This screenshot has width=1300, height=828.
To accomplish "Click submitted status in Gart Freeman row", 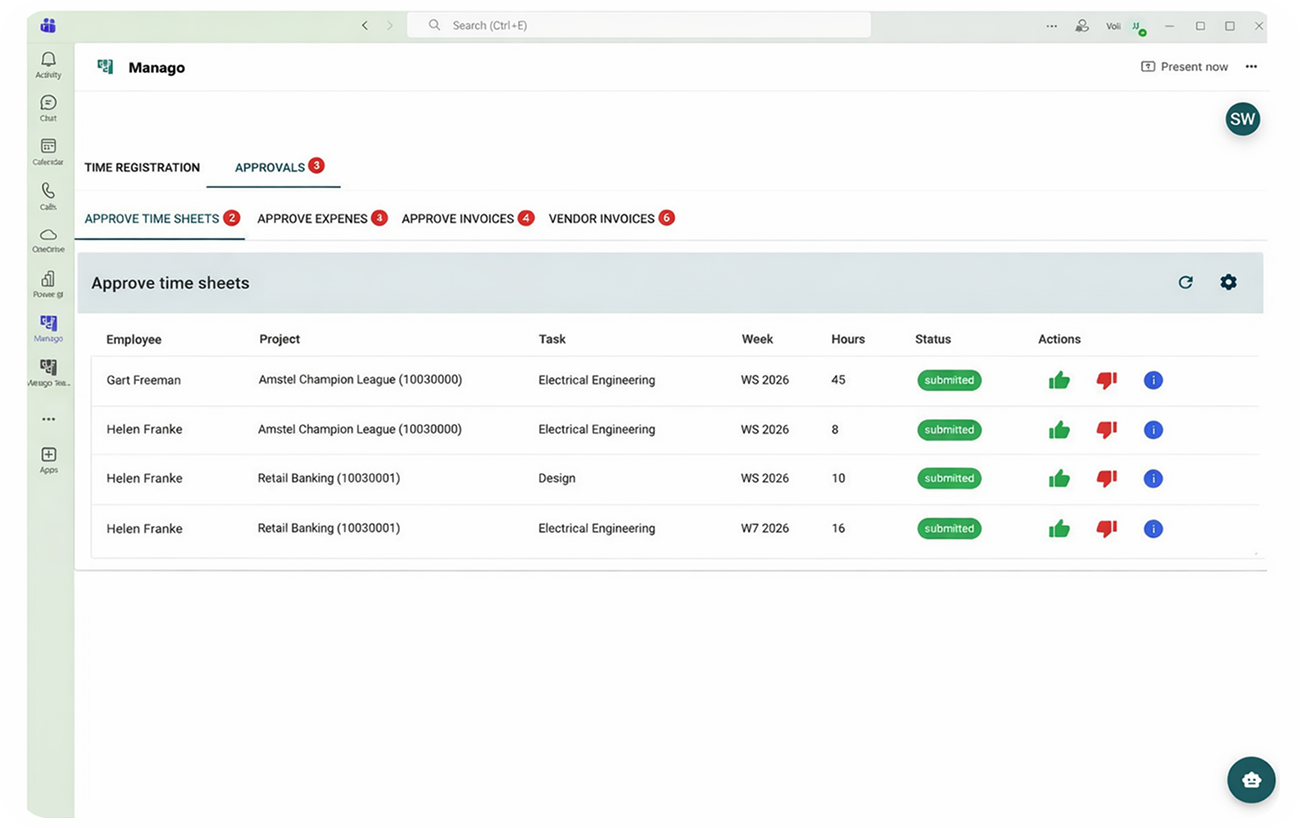I will pos(949,380).
